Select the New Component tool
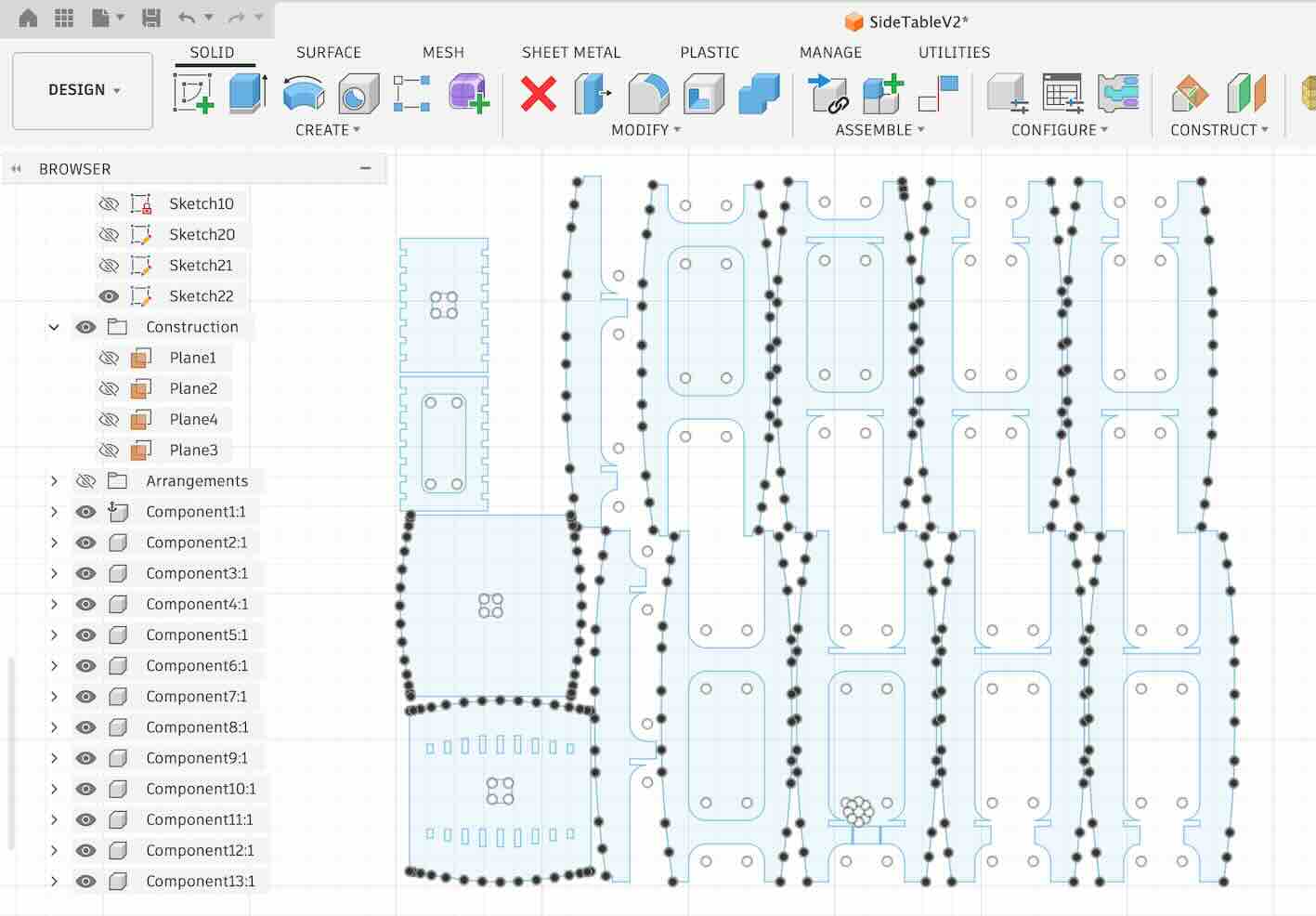Viewport: 1316px width, 916px height. [882, 94]
